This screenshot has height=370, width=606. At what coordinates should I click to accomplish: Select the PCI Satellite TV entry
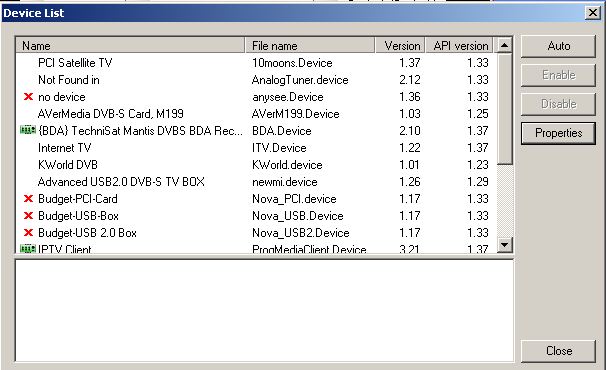click(256, 63)
